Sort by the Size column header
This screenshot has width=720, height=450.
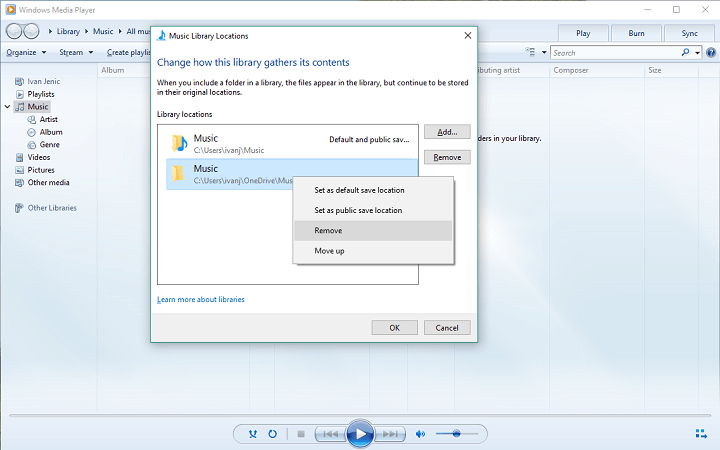(x=655, y=70)
